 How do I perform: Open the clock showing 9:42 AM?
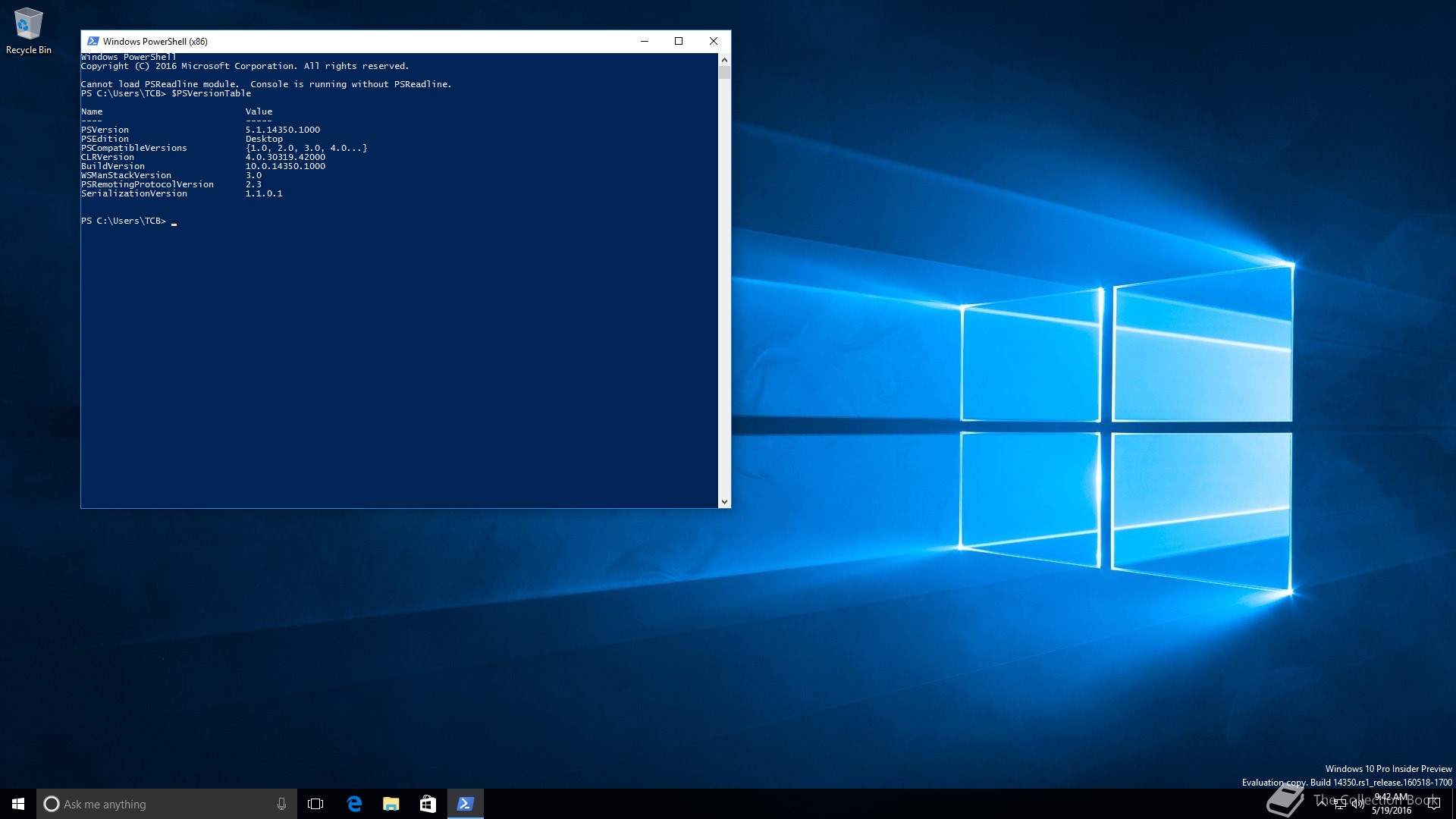pos(1392,804)
